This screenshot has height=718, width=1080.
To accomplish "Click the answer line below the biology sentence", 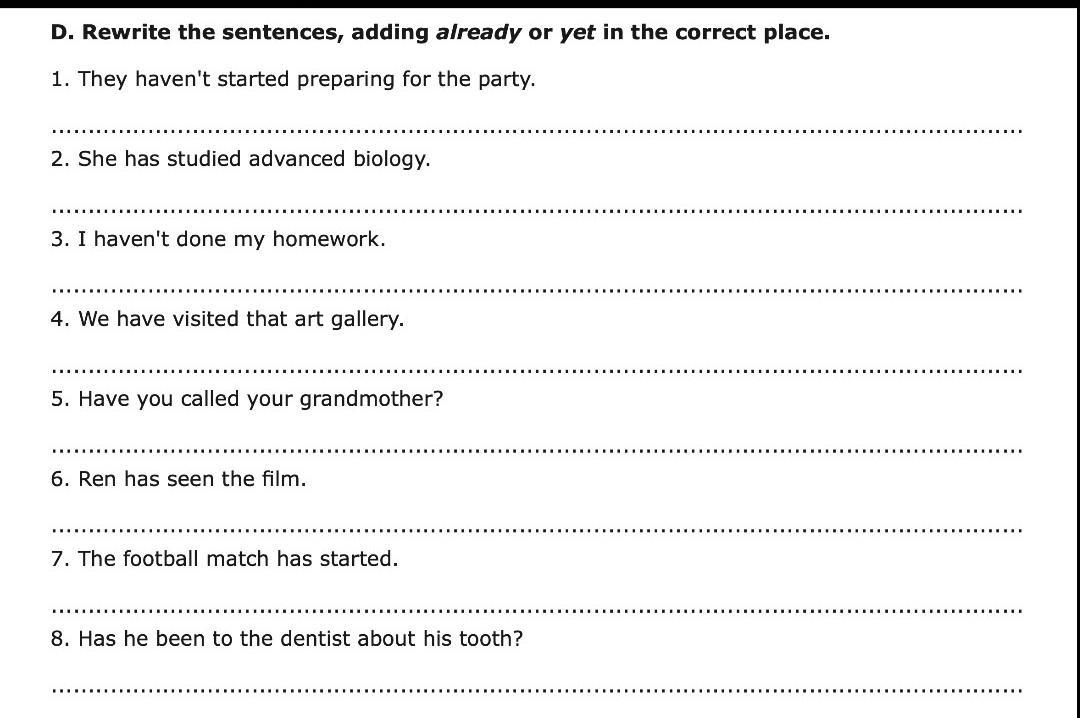I will [x=536, y=210].
